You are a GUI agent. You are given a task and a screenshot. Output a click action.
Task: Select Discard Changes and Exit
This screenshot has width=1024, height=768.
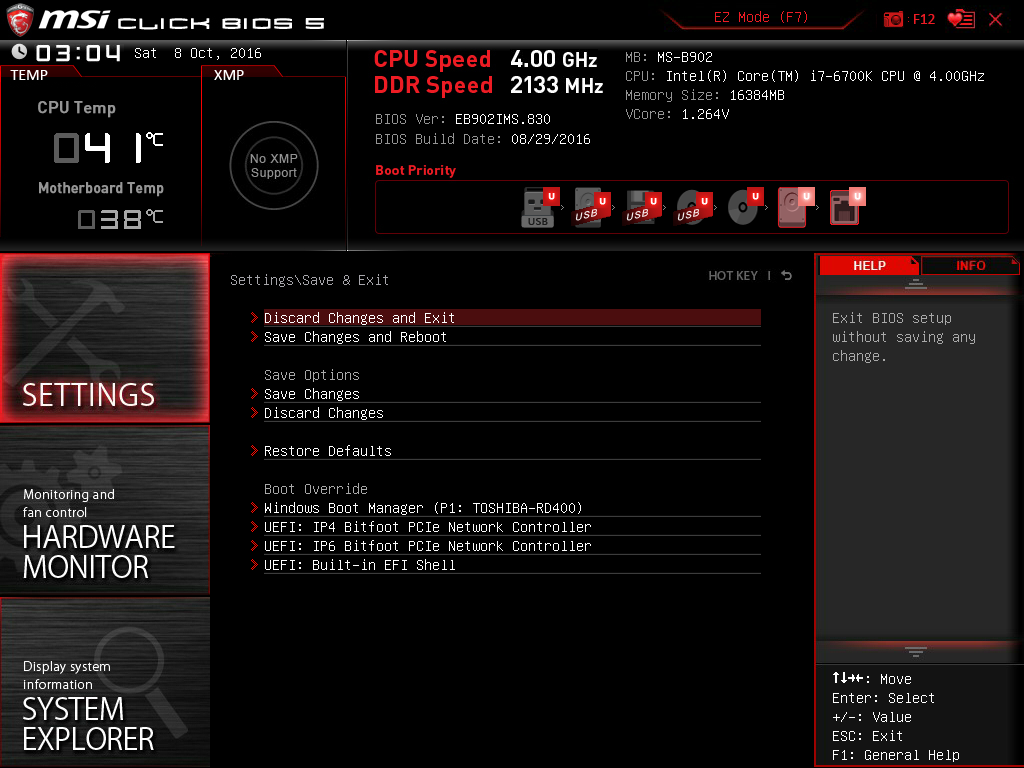pos(512,318)
